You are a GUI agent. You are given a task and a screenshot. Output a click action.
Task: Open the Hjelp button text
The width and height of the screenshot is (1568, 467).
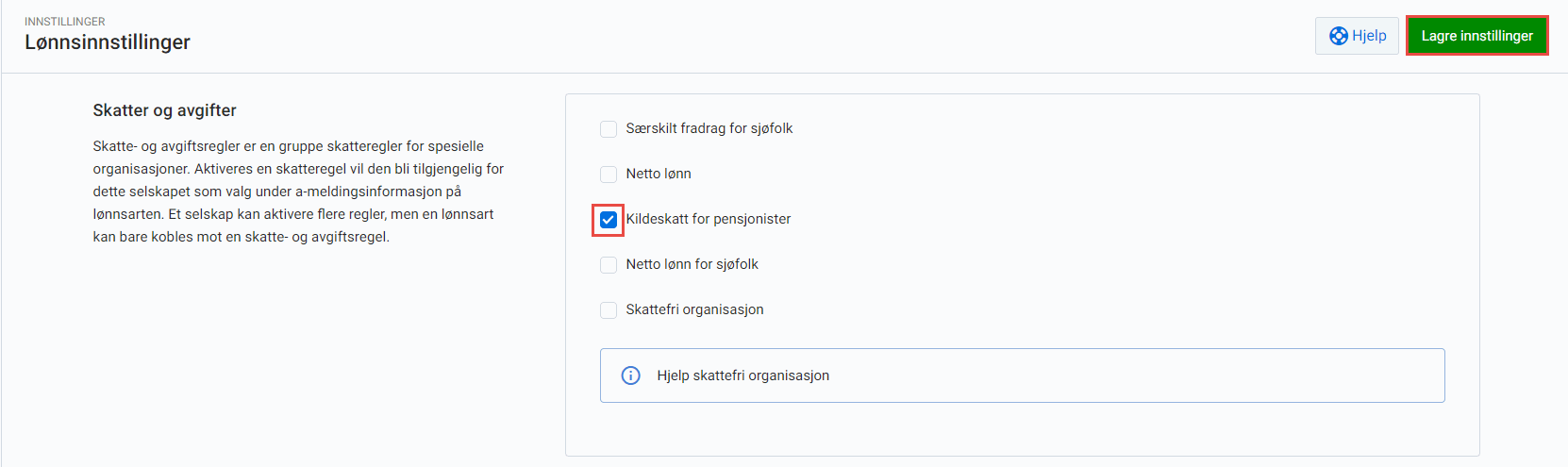(x=1369, y=36)
